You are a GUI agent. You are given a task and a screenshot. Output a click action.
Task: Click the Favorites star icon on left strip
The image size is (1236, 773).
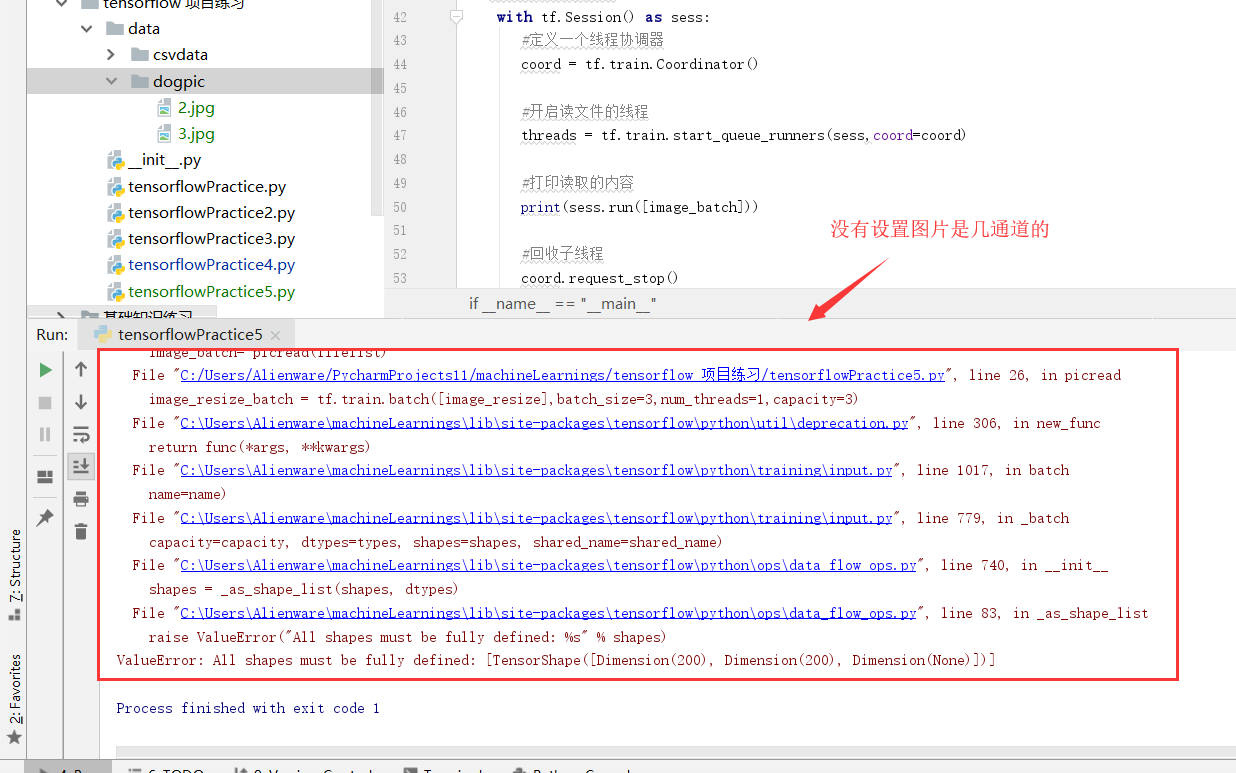[14, 738]
